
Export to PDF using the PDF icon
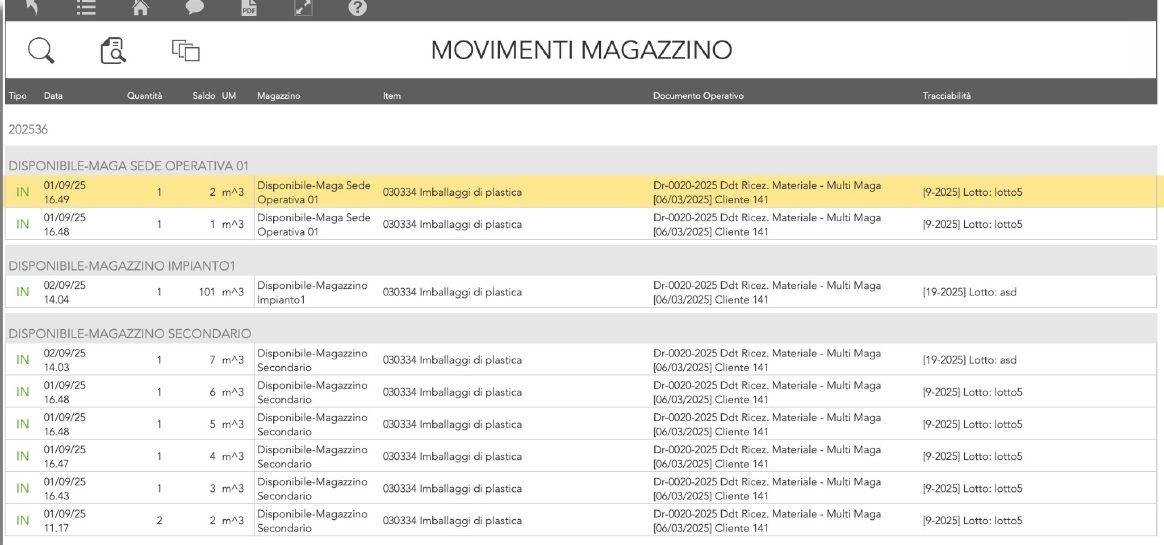tap(249, 7)
